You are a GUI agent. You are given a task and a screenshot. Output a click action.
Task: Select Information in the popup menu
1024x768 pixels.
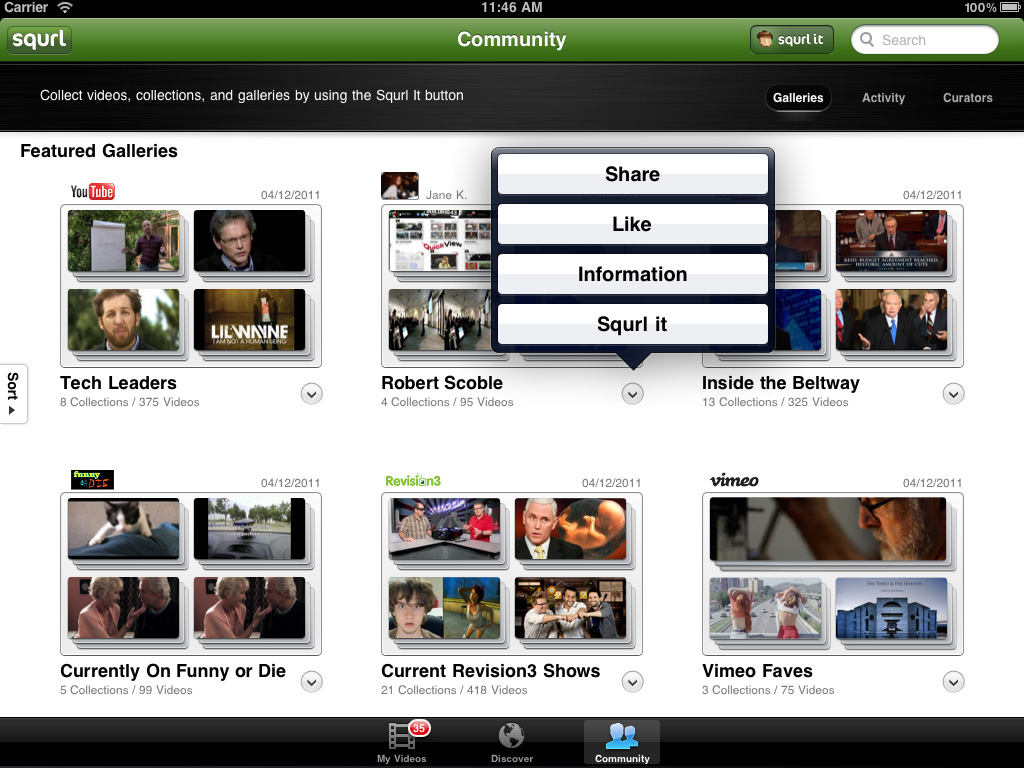coord(632,274)
